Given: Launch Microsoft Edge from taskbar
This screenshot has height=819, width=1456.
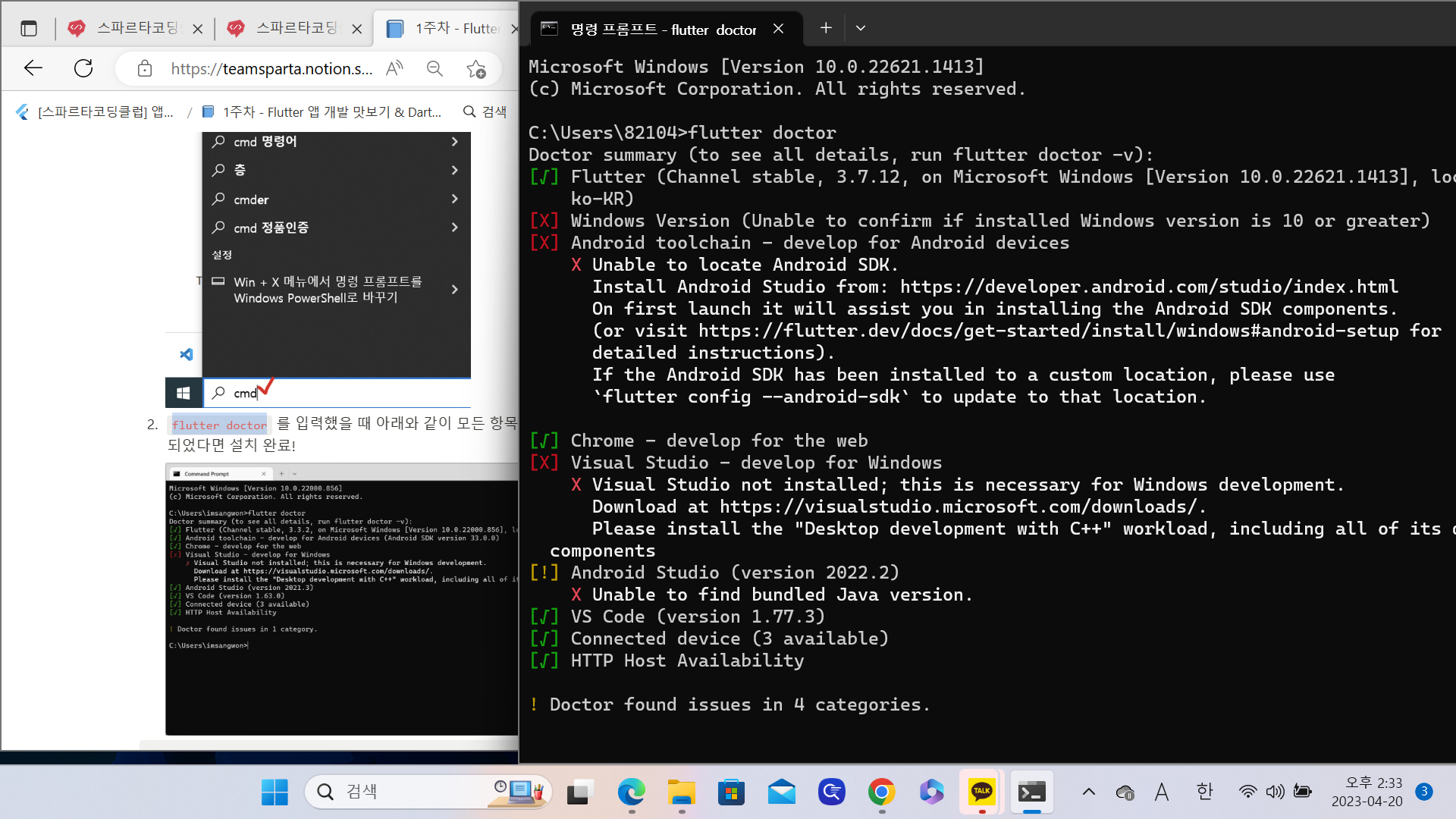Looking at the screenshot, I should tap(631, 792).
